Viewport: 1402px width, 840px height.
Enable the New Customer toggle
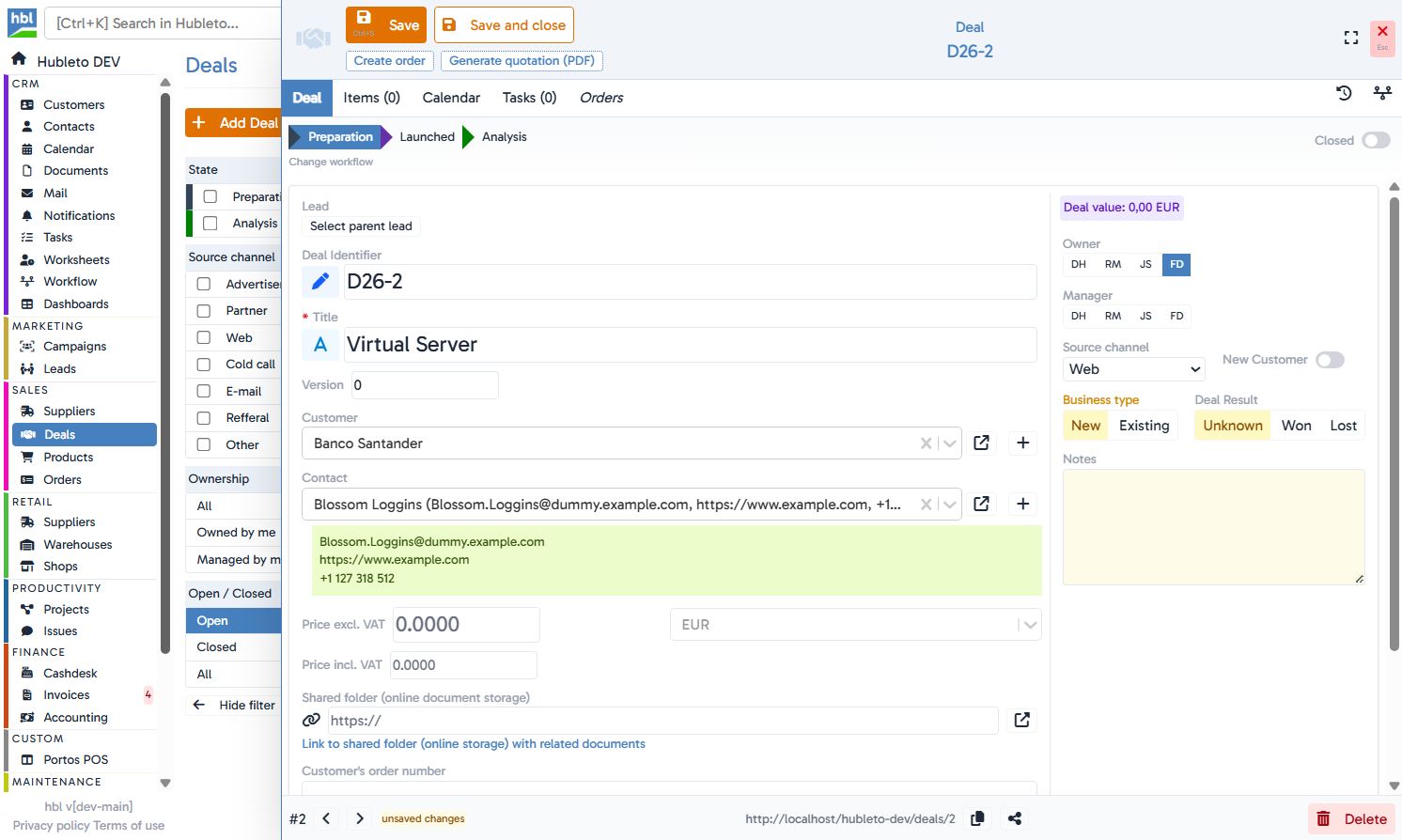click(1330, 360)
